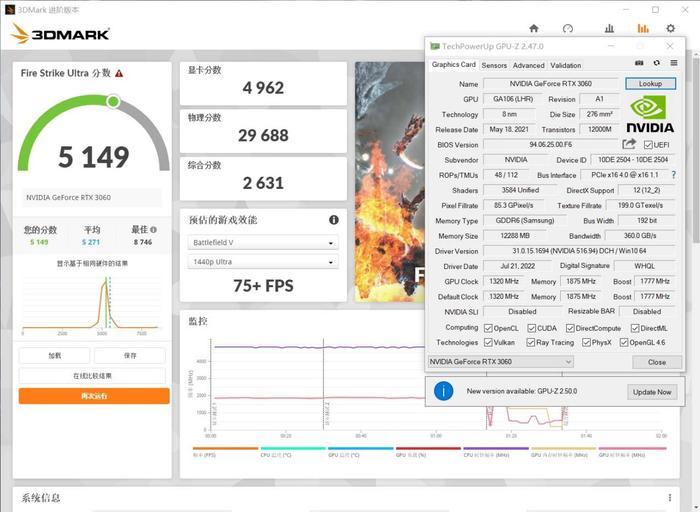This screenshot has width=700, height=512.
Task: Click the Bandwidth value 360.0 GB/s
Action: 640,235
